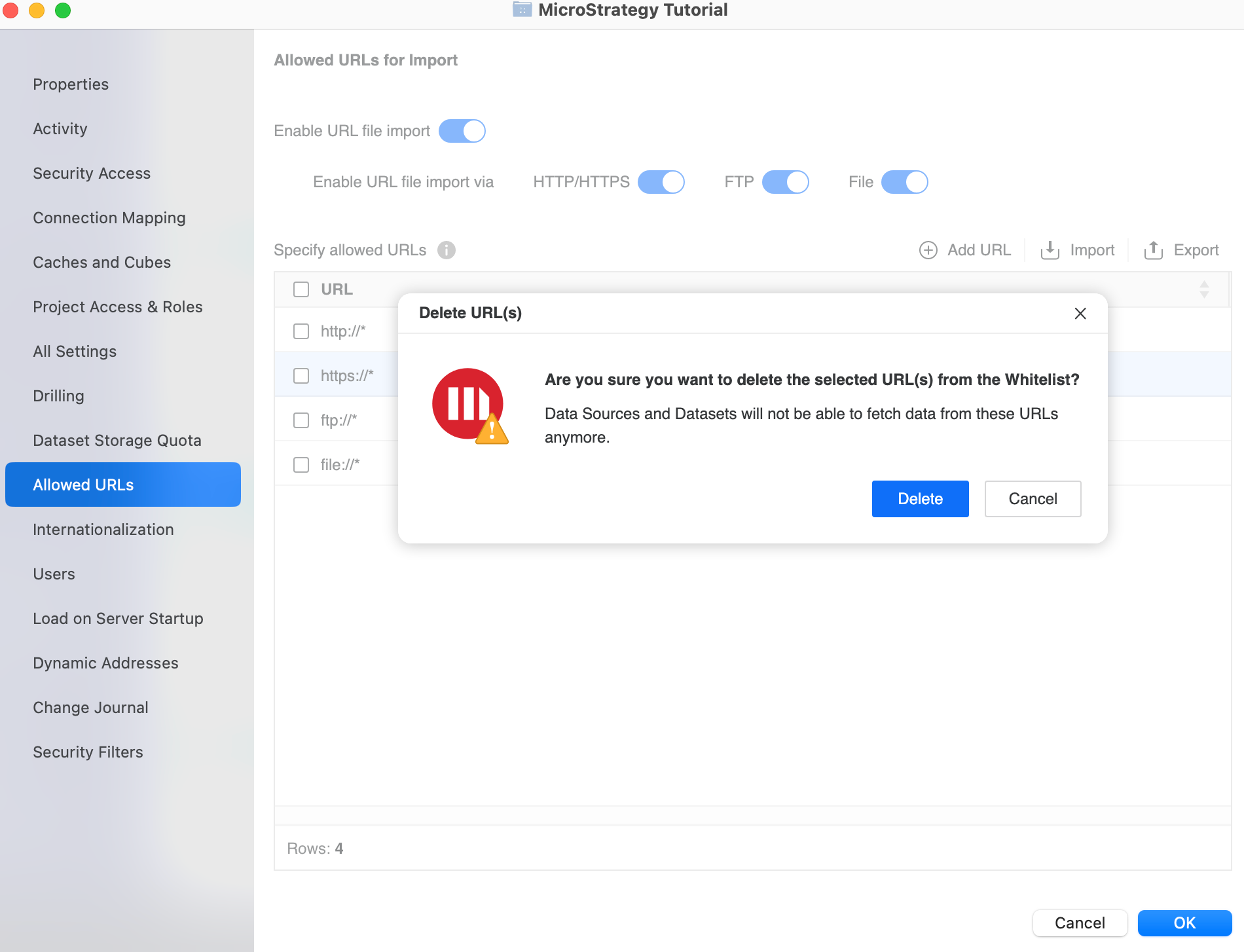Go to Caches and Cubes section

click(101, 263)
